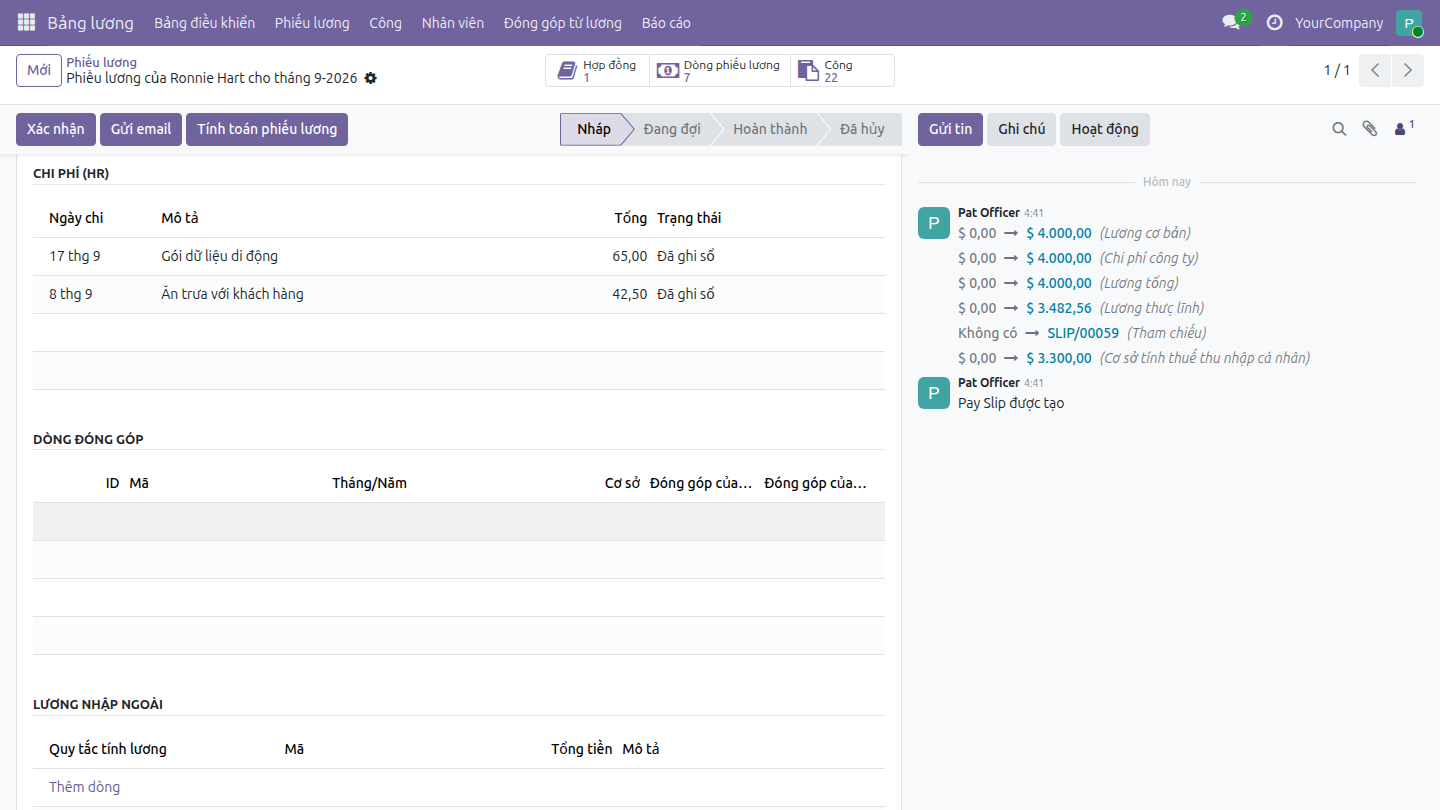Open Công smart button
The image size is (1440, 810).
click(x=842, y=70)
